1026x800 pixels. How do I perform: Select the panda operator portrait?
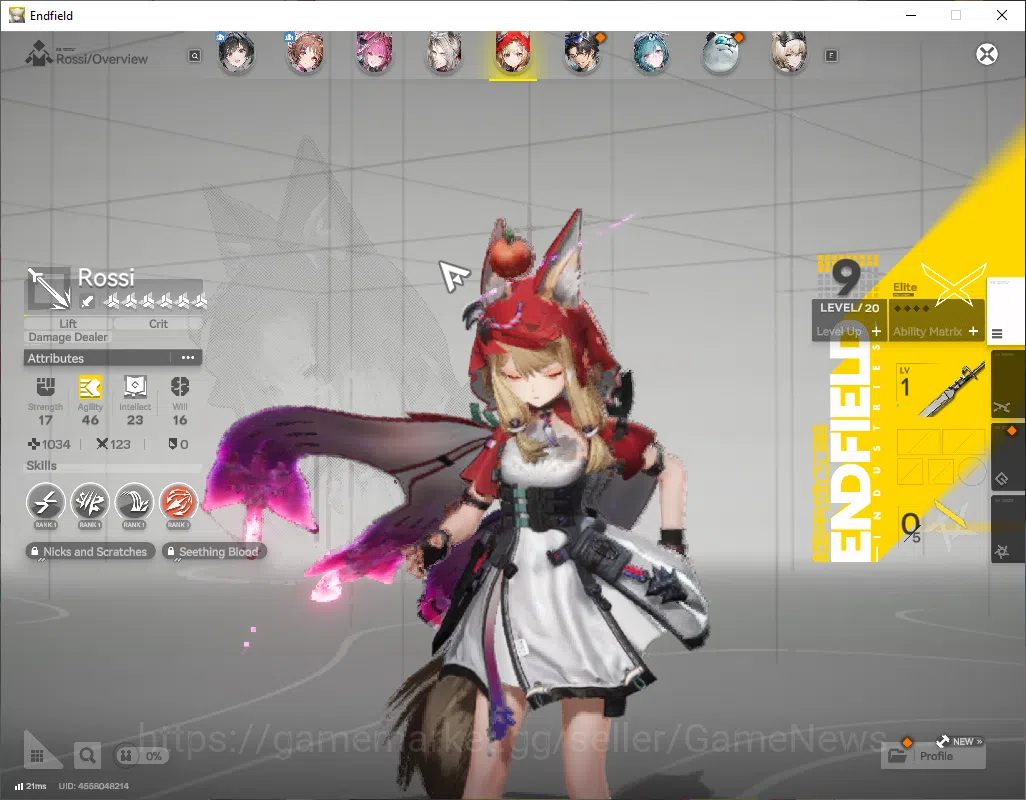(x=720, y=52)
